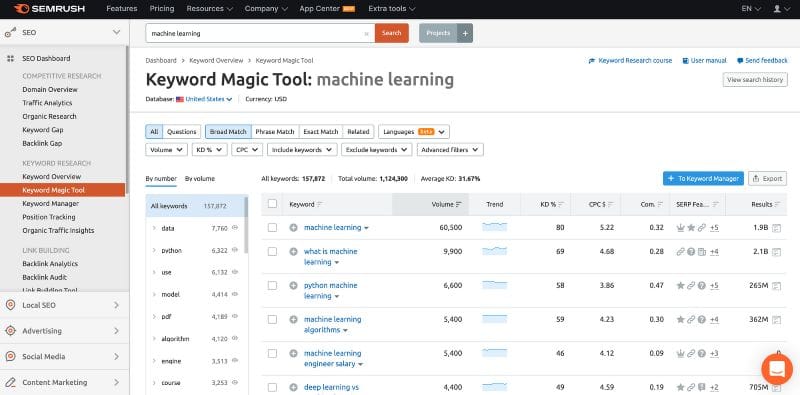Click the Advertising target icon
This screenshot has height=395, width=800.
tap(10, 331)
